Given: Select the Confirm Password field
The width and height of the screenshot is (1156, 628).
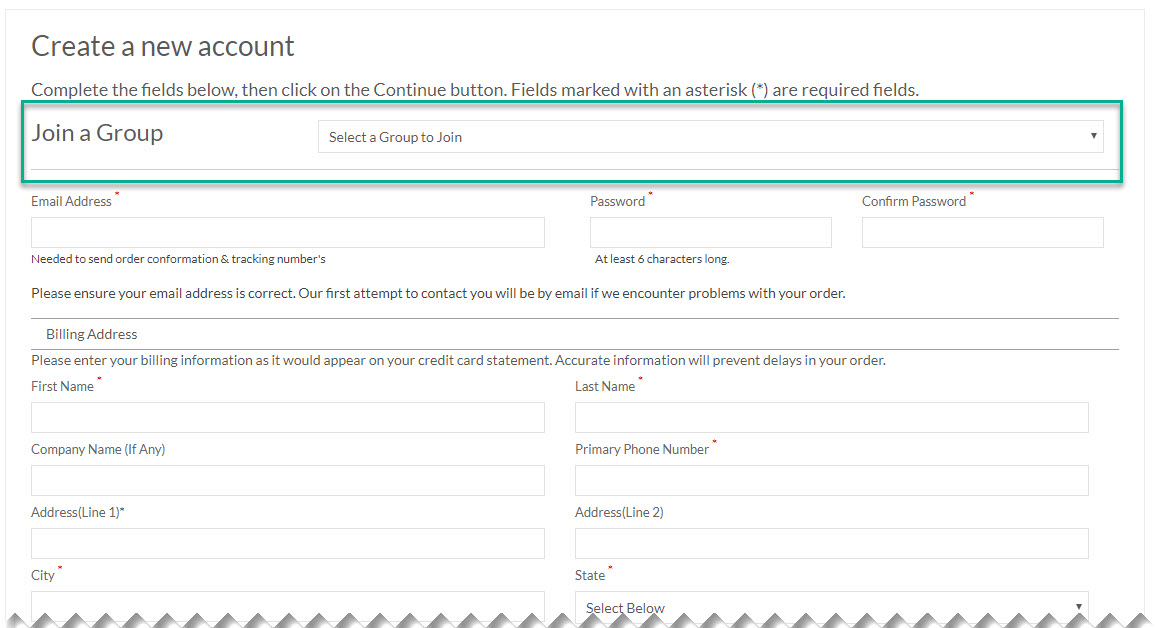Looking at the screenshot, I should [982, 232].
